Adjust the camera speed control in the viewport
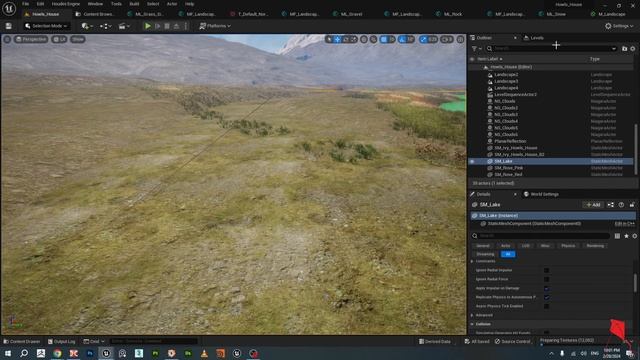Screen dimensions: 640x360 pyautogui.click(x=447, y=40)
